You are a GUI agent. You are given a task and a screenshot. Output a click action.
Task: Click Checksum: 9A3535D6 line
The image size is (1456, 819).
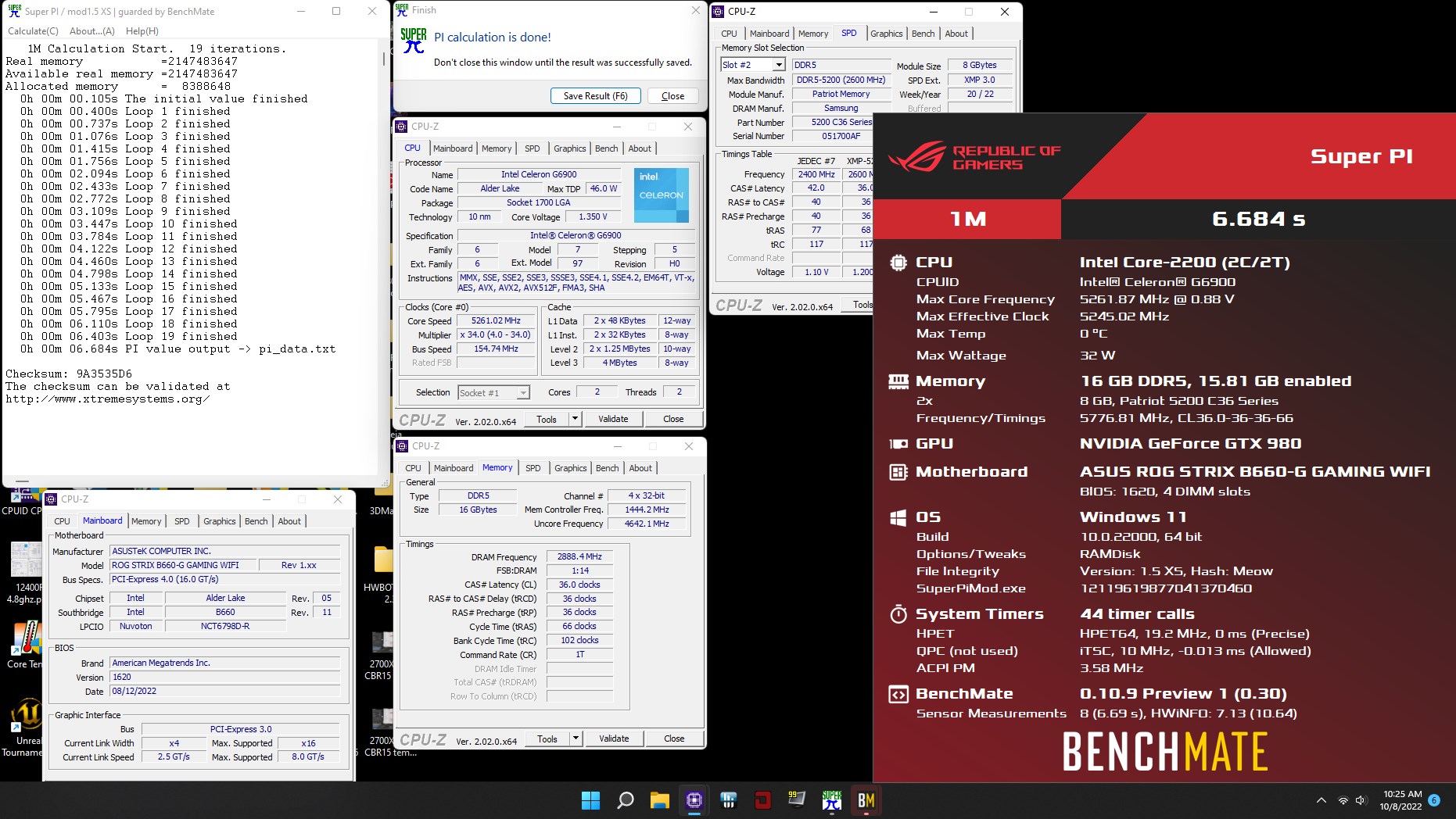[x=69, y=374]
